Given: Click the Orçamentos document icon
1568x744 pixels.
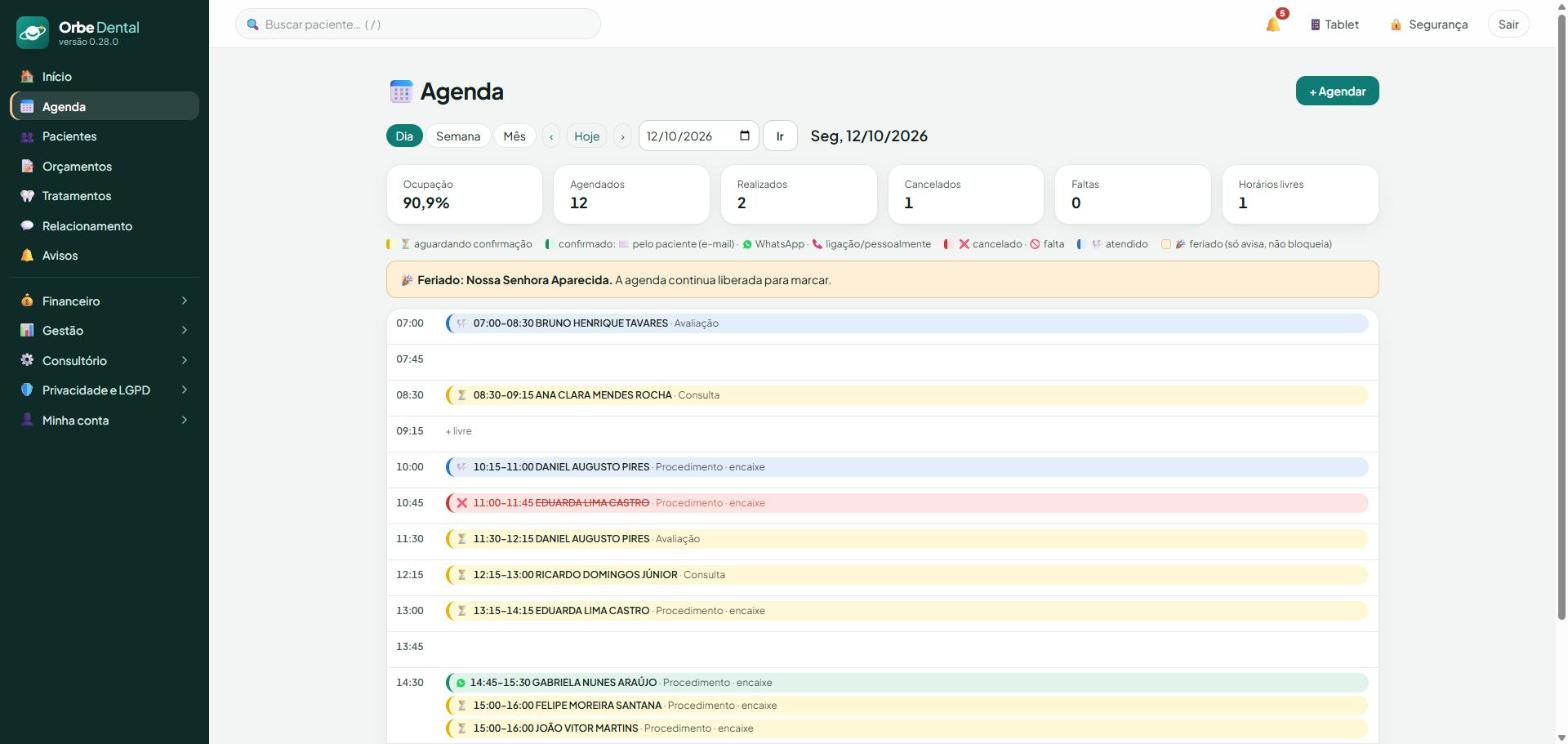Looking at the screenshot, I should [27, 166].
